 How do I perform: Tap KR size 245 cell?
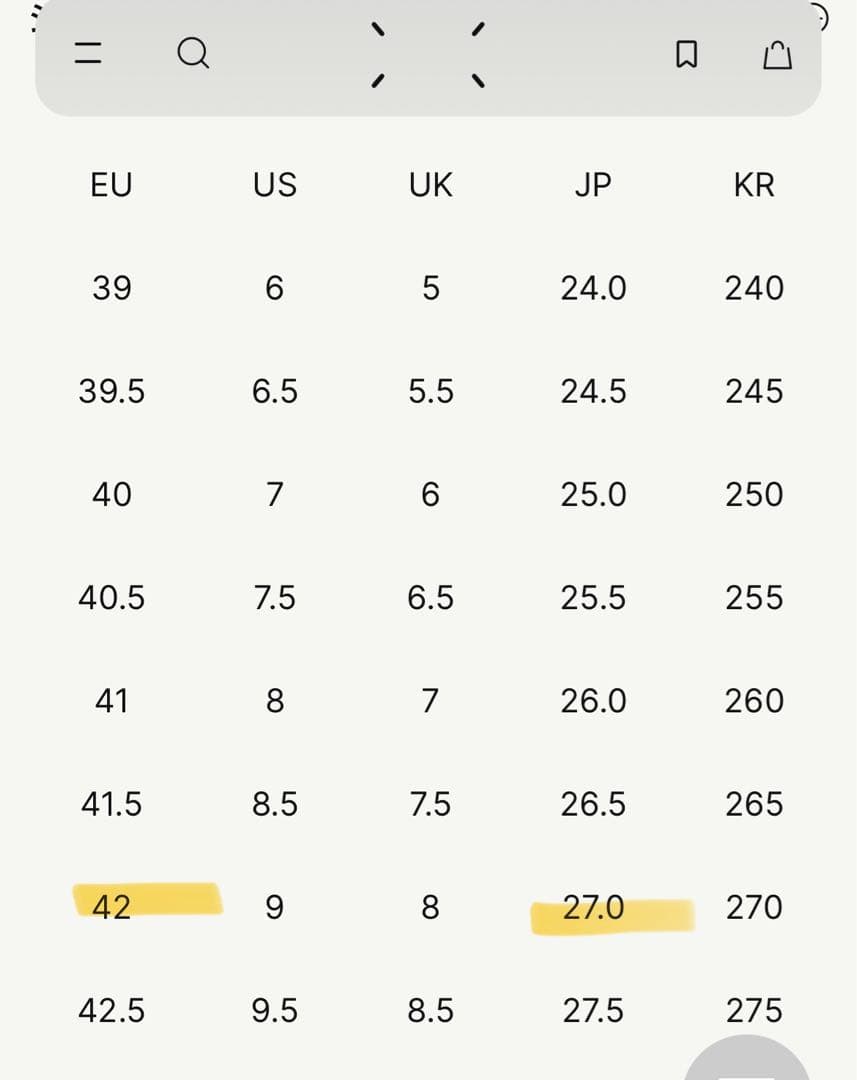click(754, 391)
